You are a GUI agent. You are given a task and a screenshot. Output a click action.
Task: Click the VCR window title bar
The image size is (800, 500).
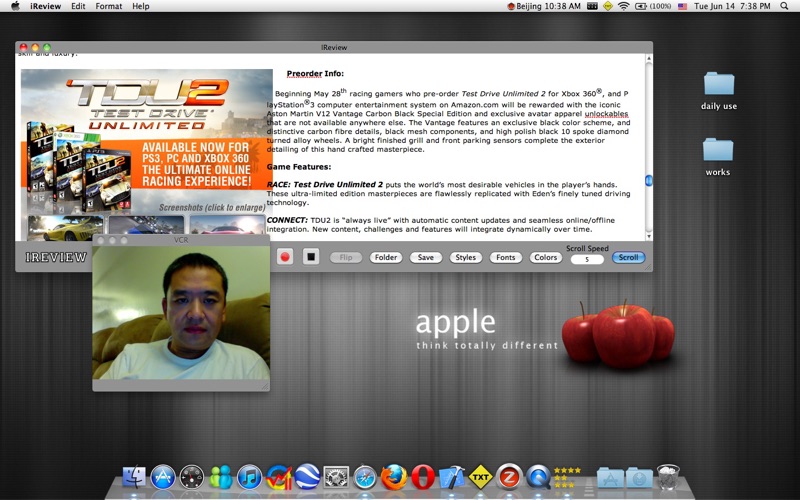click(x=181, y=240)
